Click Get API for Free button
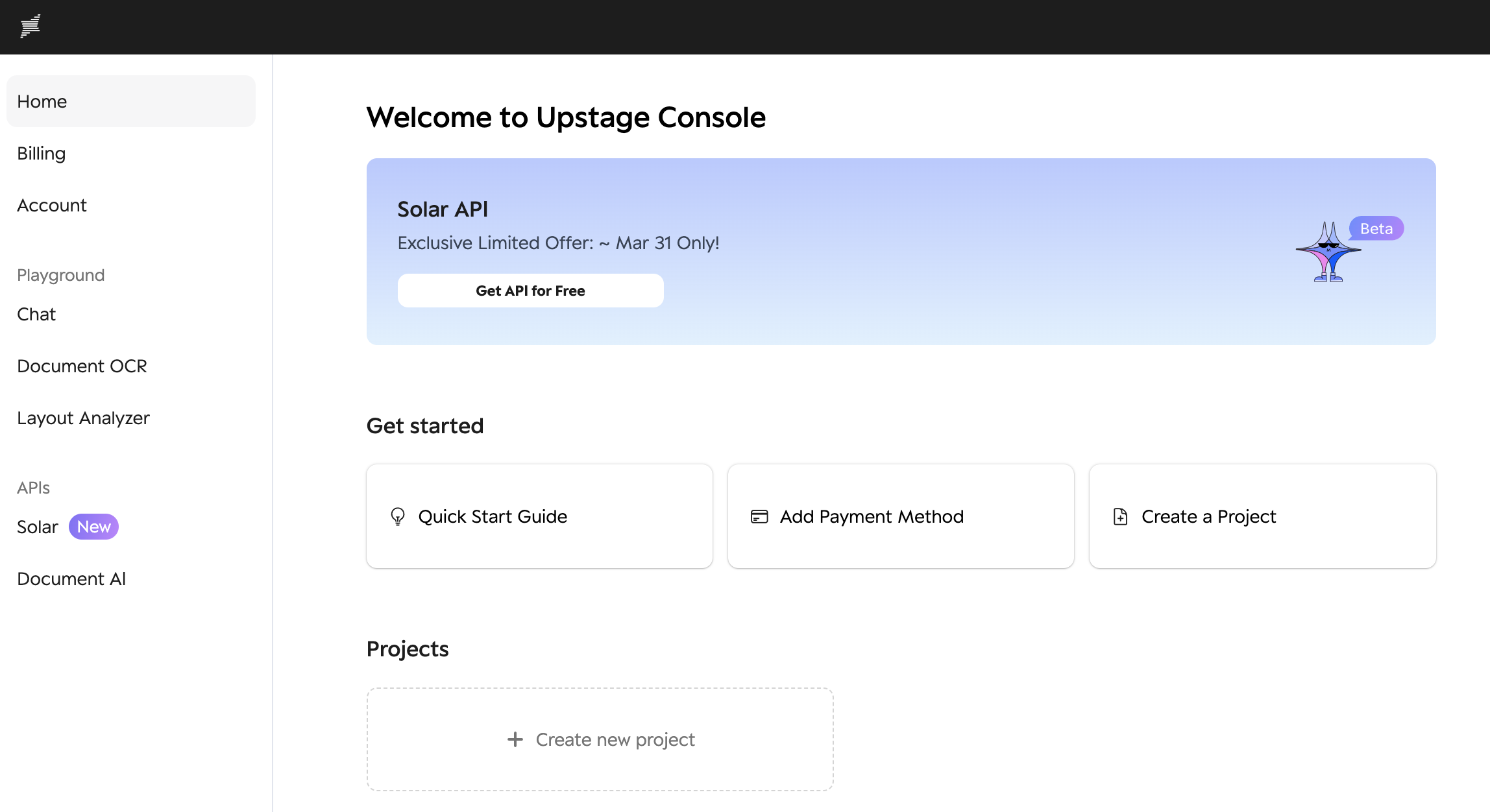The width and height of the screenshot is (1490, 812). pyautogui.click(x=530, y=291)
